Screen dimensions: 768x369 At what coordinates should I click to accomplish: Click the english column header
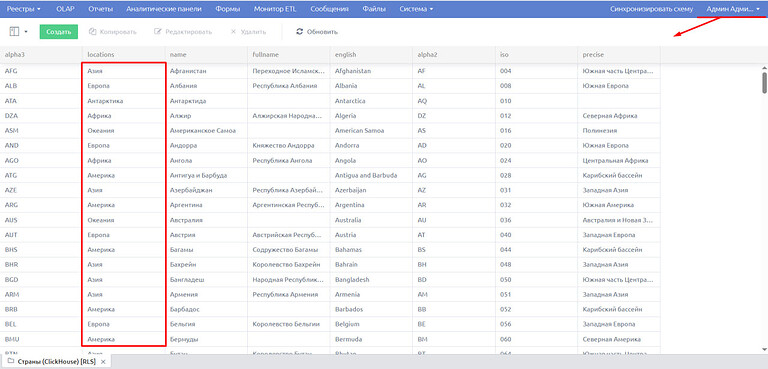(371, 54)
